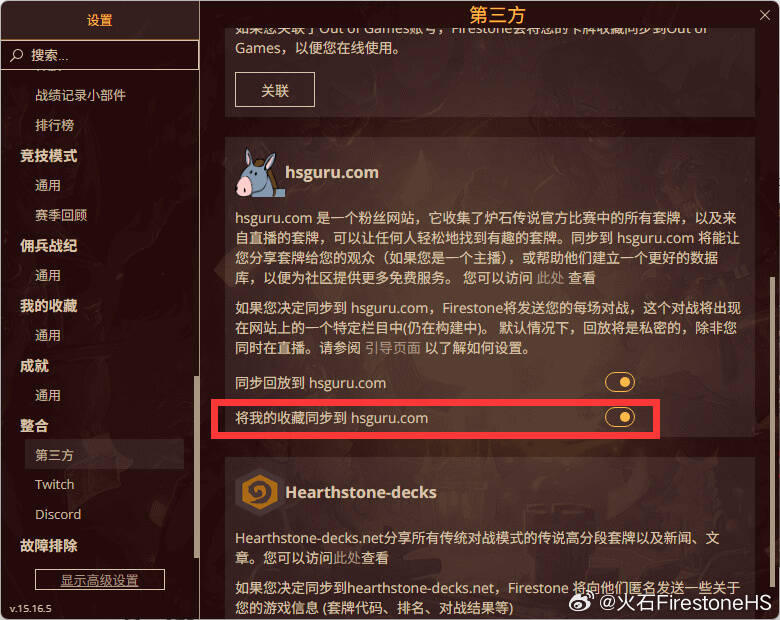Viewport: 780px width, 620px height.
Task: Open Twitch settings section
Action: [x=55, y=484]
